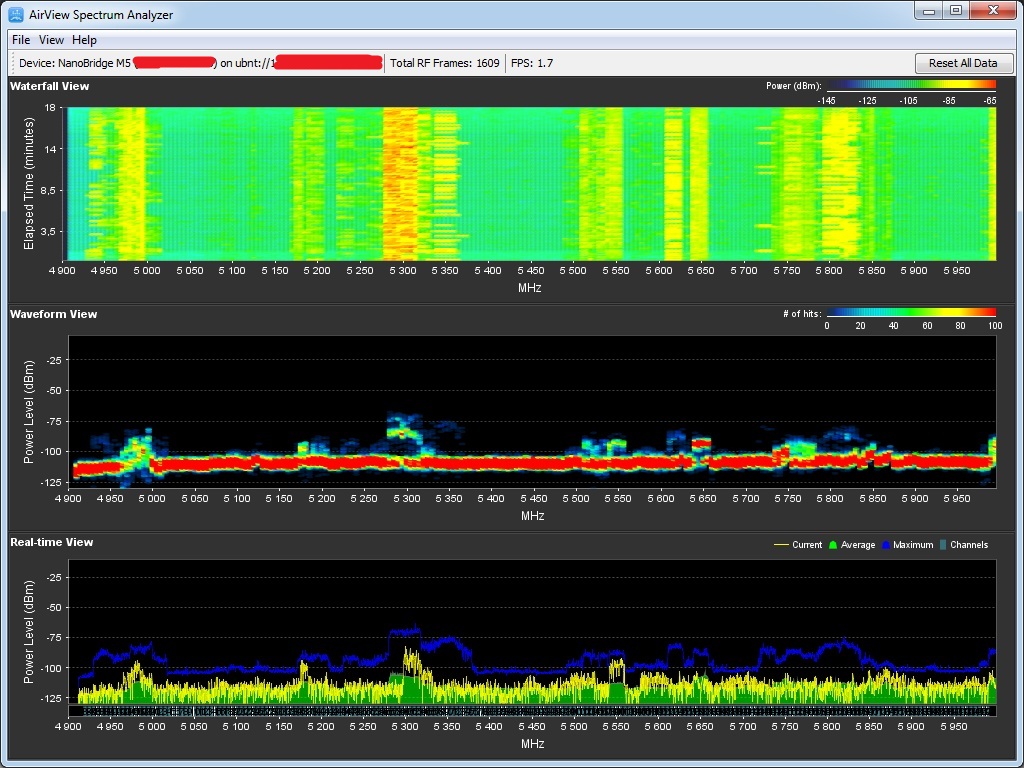Click the Total RF Frames counter
Screen dimensions: 1024x768
point(444,63)
